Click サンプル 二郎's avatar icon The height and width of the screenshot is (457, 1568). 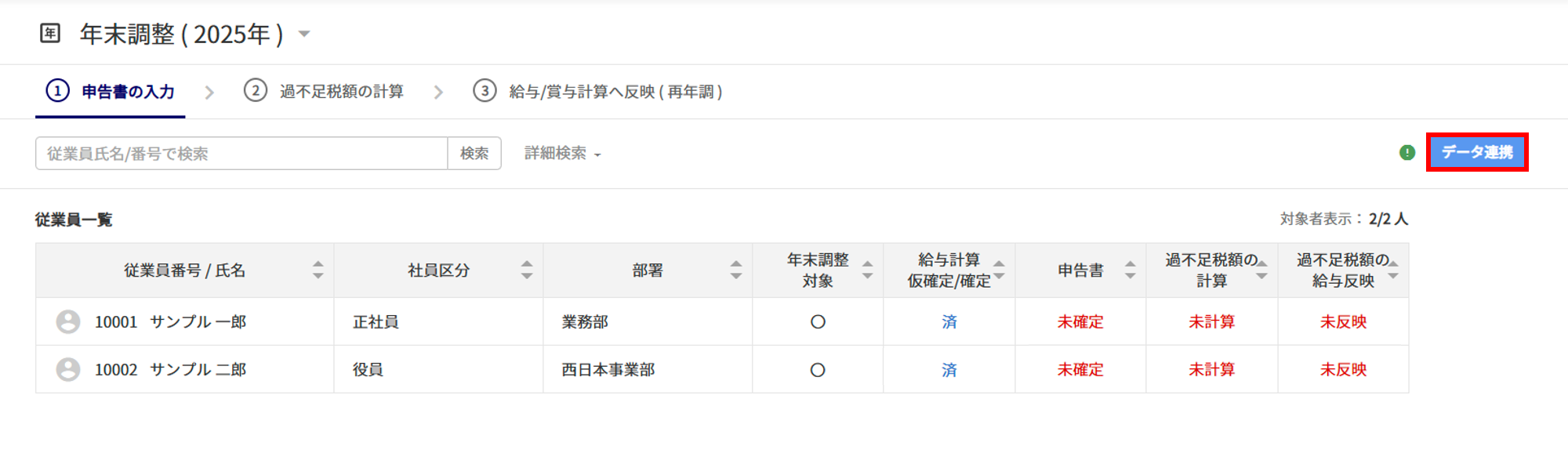pyautogui.click(x=68, y=369)
